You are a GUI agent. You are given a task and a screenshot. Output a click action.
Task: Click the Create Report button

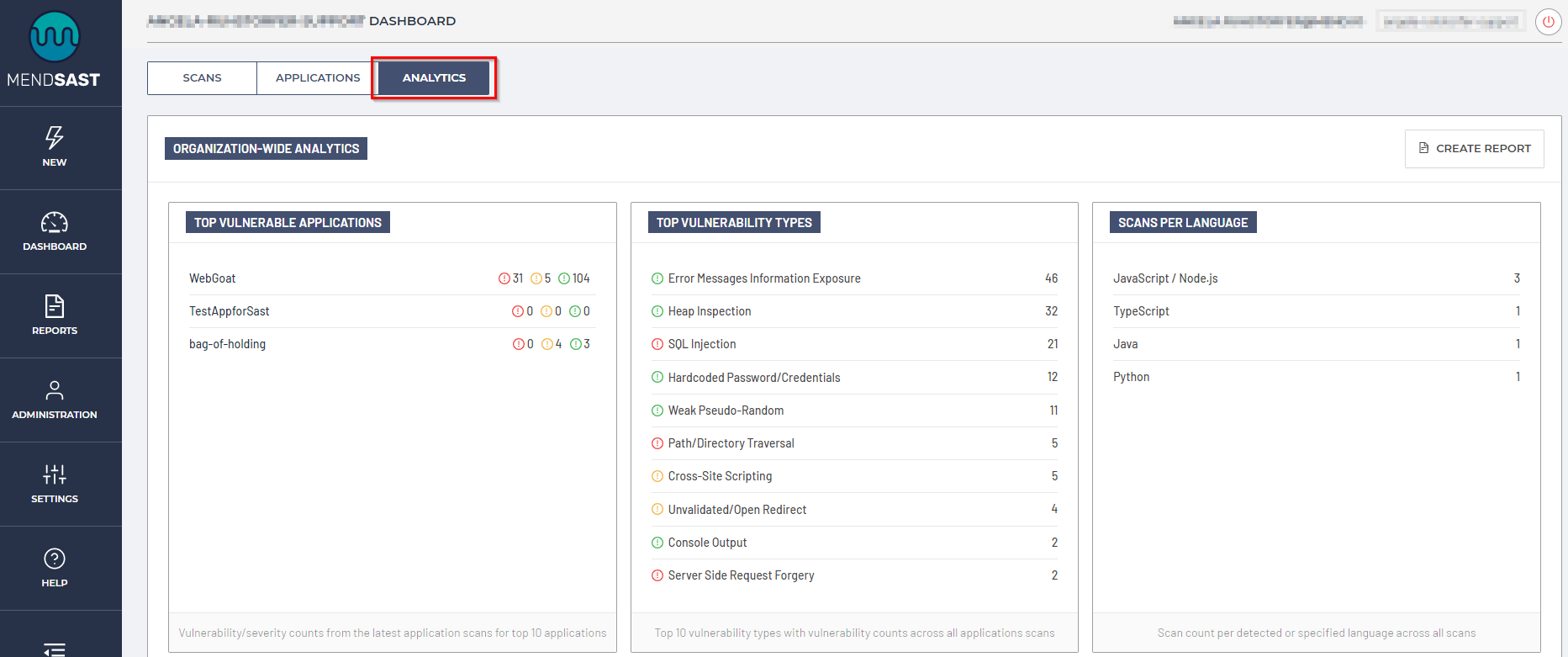pyautogui.click(x=1475, y=148)
